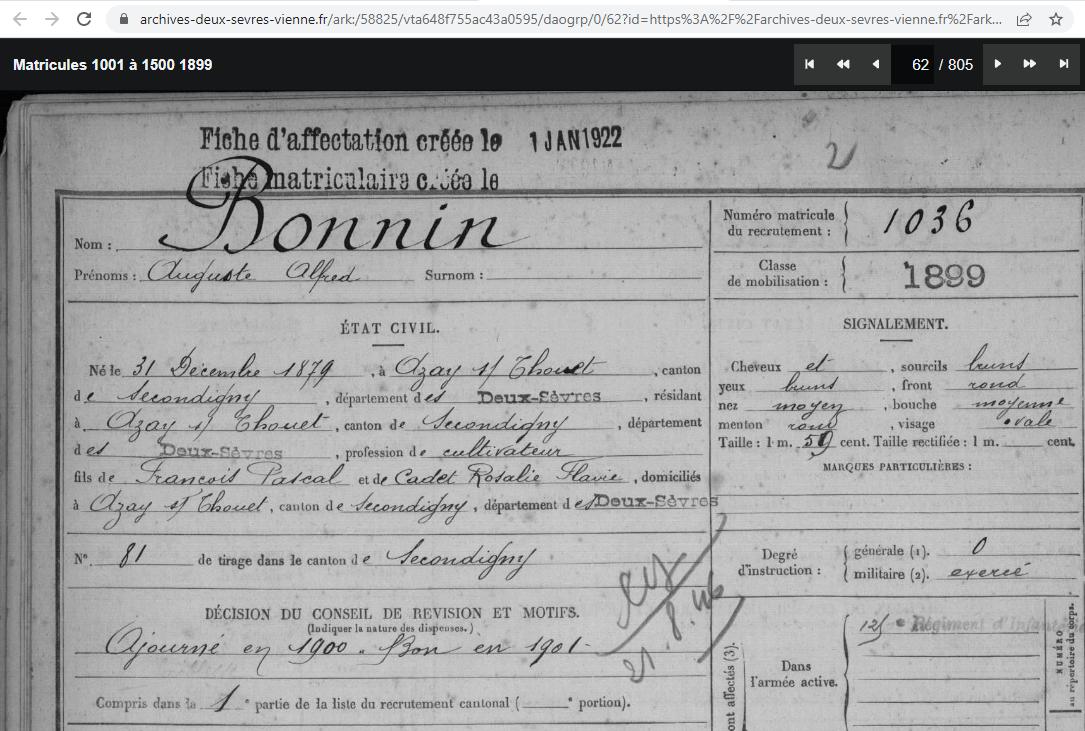Click military instruction value 'exercé'

(x=987, y=572)
